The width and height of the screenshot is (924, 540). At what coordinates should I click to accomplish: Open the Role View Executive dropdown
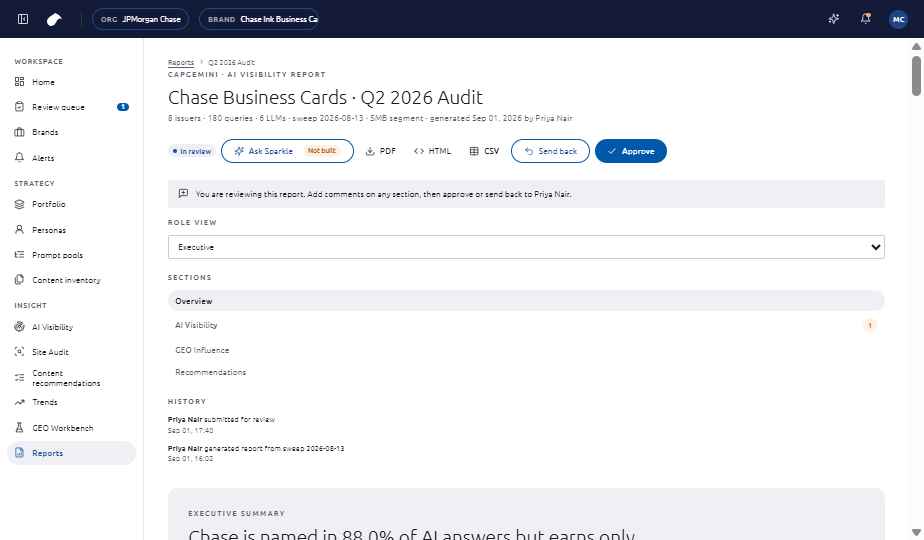click(526, 247)
